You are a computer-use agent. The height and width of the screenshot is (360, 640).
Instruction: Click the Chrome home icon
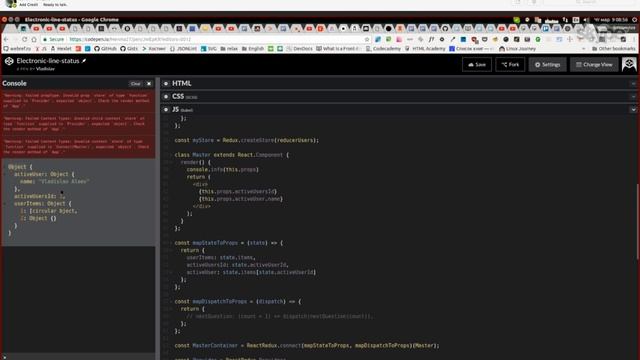click(x=34, y=39)
